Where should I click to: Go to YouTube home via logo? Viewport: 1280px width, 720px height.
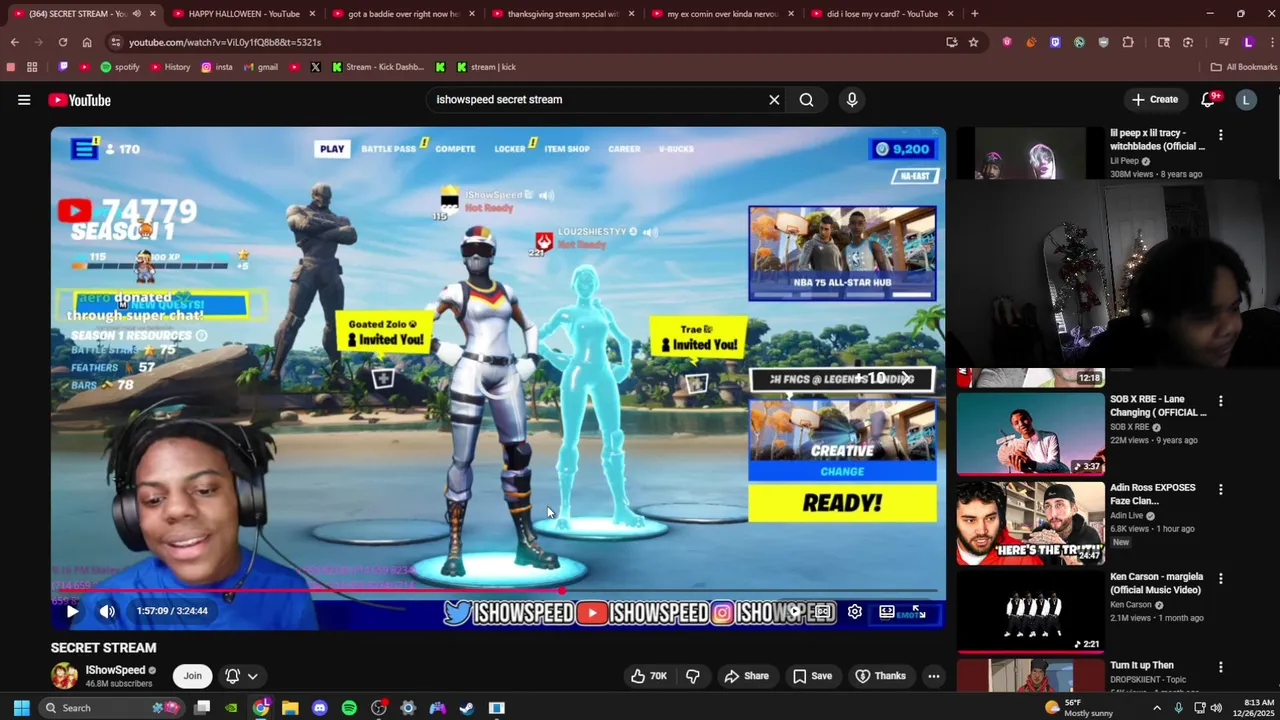coord(79,100)
